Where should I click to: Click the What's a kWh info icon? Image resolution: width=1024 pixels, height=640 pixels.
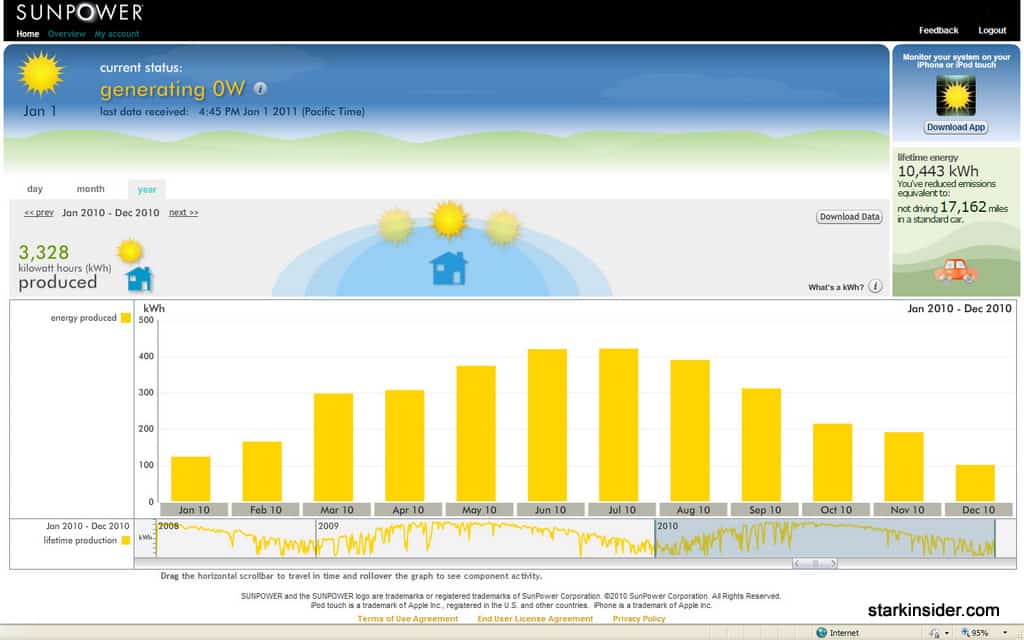click(875, 287)
